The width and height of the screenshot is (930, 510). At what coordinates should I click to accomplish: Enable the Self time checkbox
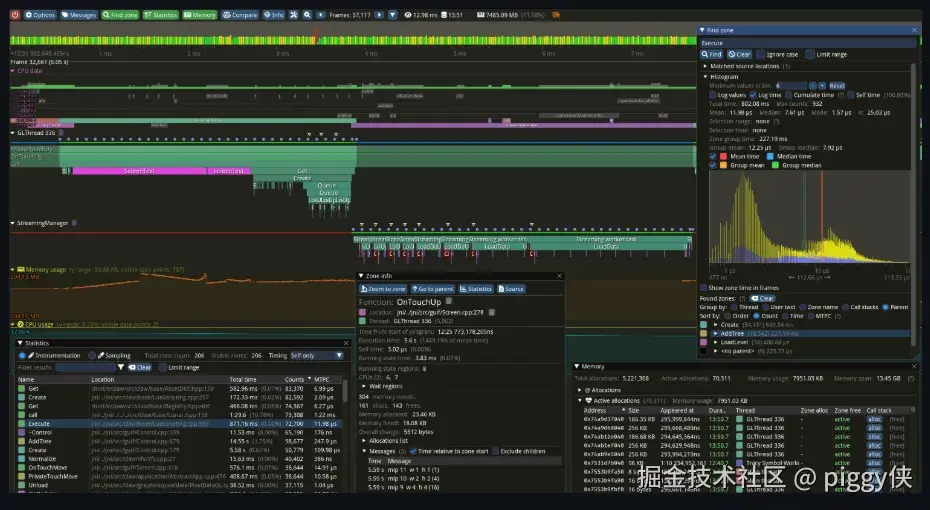[851, 95]
